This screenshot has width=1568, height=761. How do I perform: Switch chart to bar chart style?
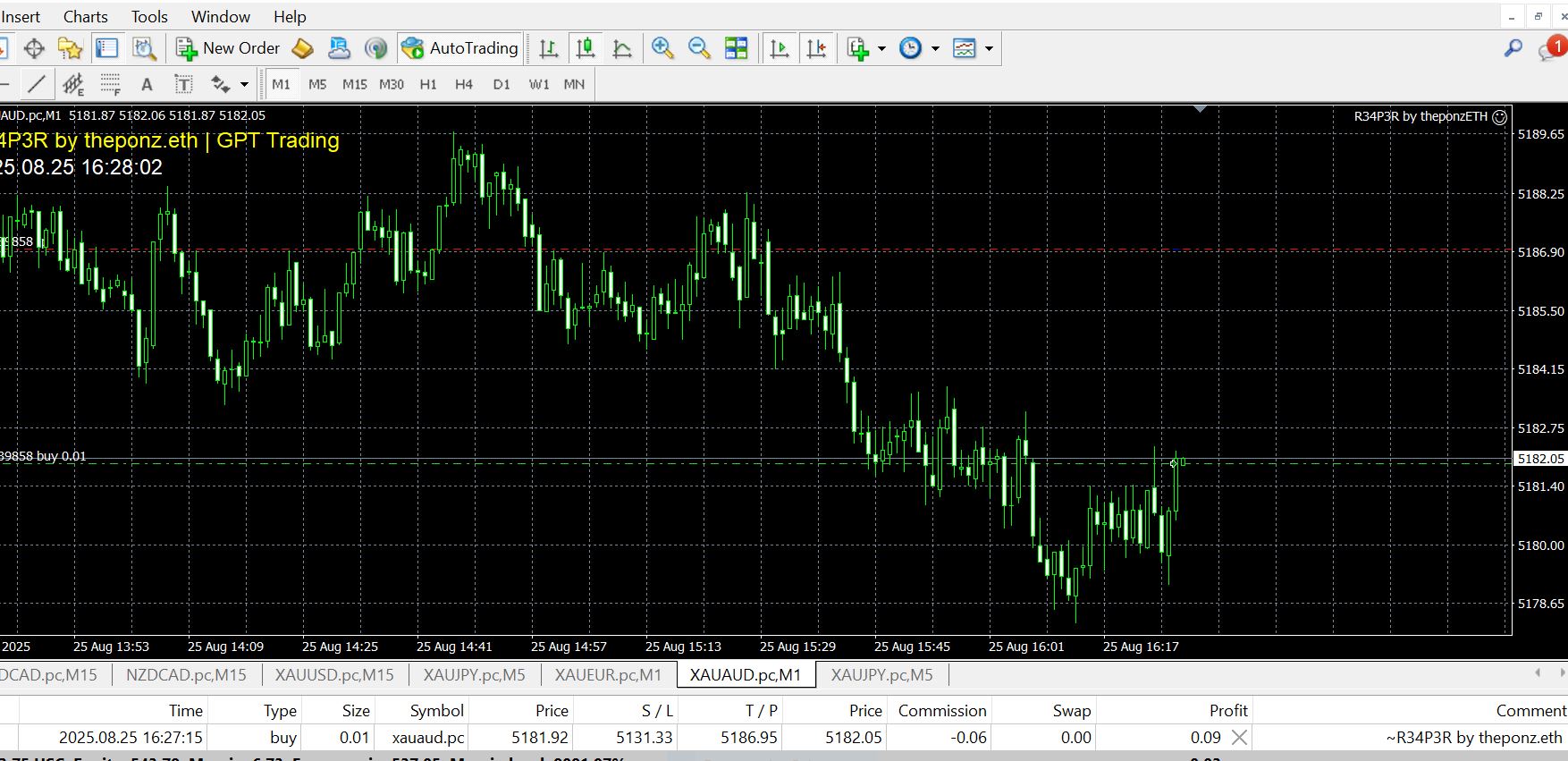coord(549,48)
